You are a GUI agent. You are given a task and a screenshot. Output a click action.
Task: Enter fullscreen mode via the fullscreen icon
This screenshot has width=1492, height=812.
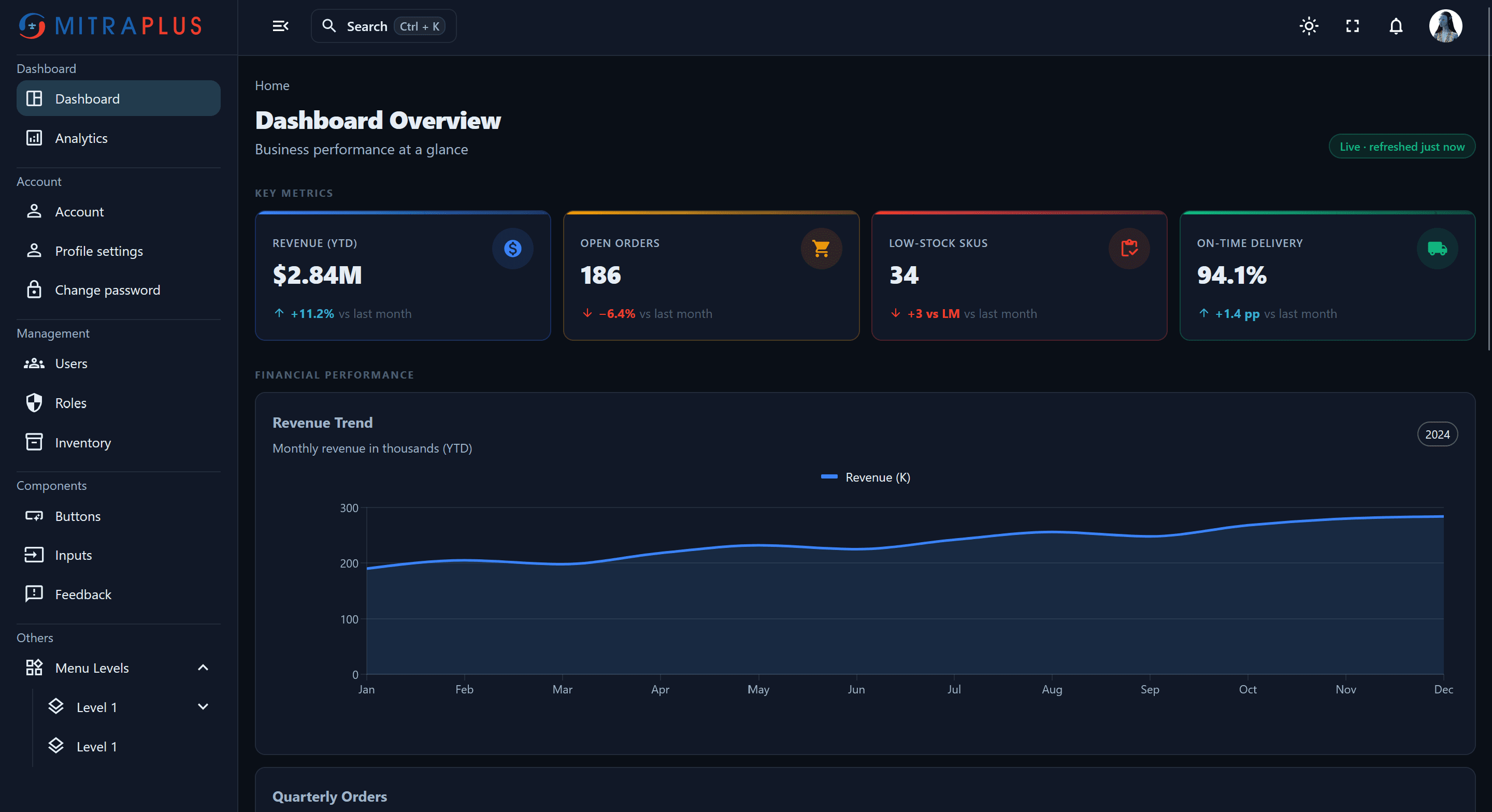click(1352, 26)
